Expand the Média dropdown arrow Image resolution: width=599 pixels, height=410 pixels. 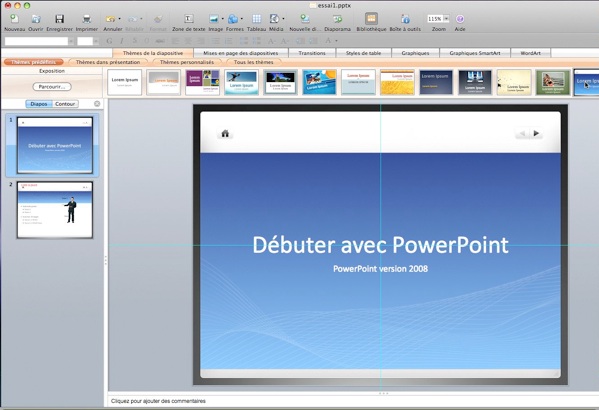tap(283, 19)
